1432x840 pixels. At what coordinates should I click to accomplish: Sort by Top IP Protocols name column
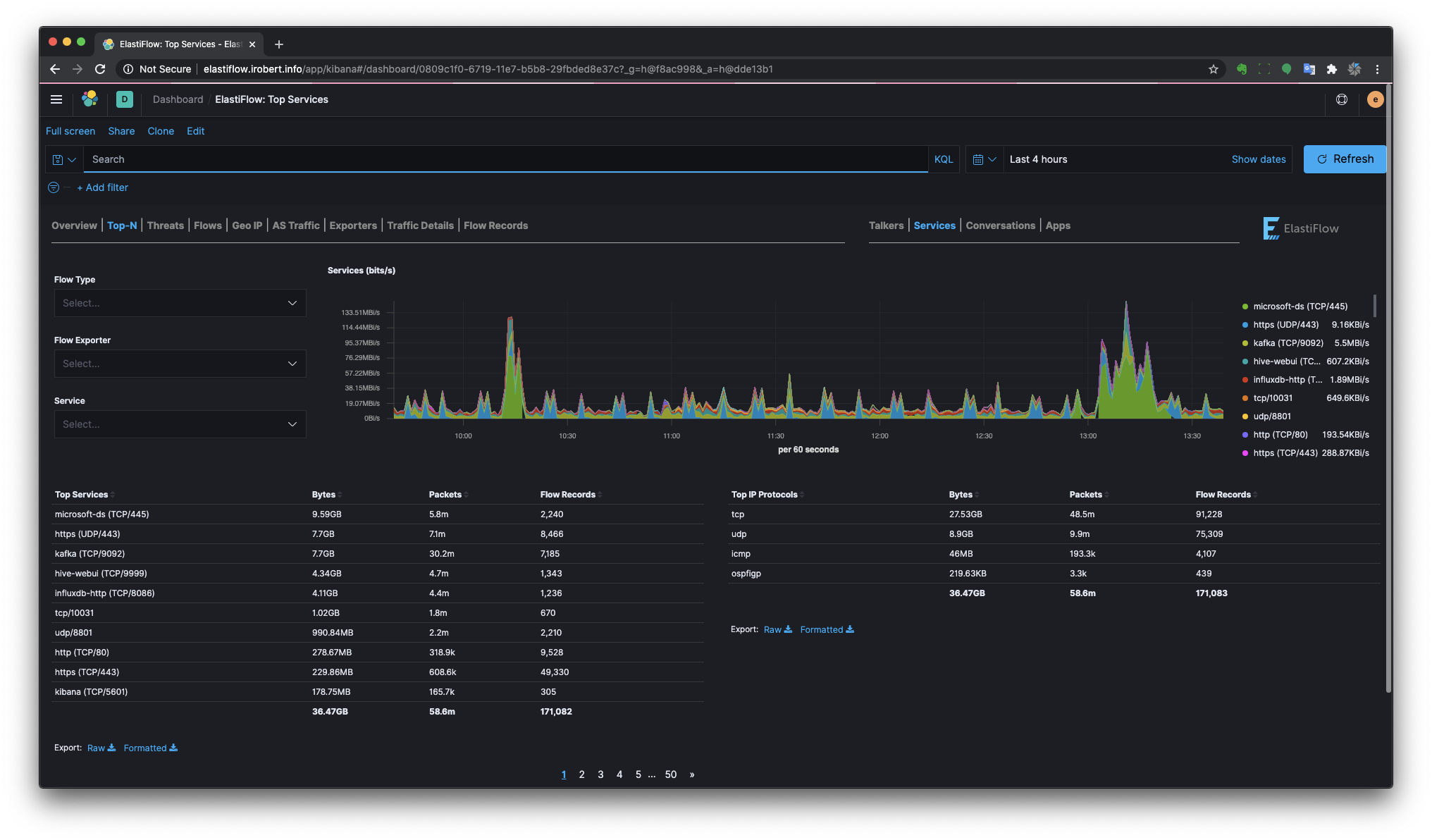[x=767, y=495]
